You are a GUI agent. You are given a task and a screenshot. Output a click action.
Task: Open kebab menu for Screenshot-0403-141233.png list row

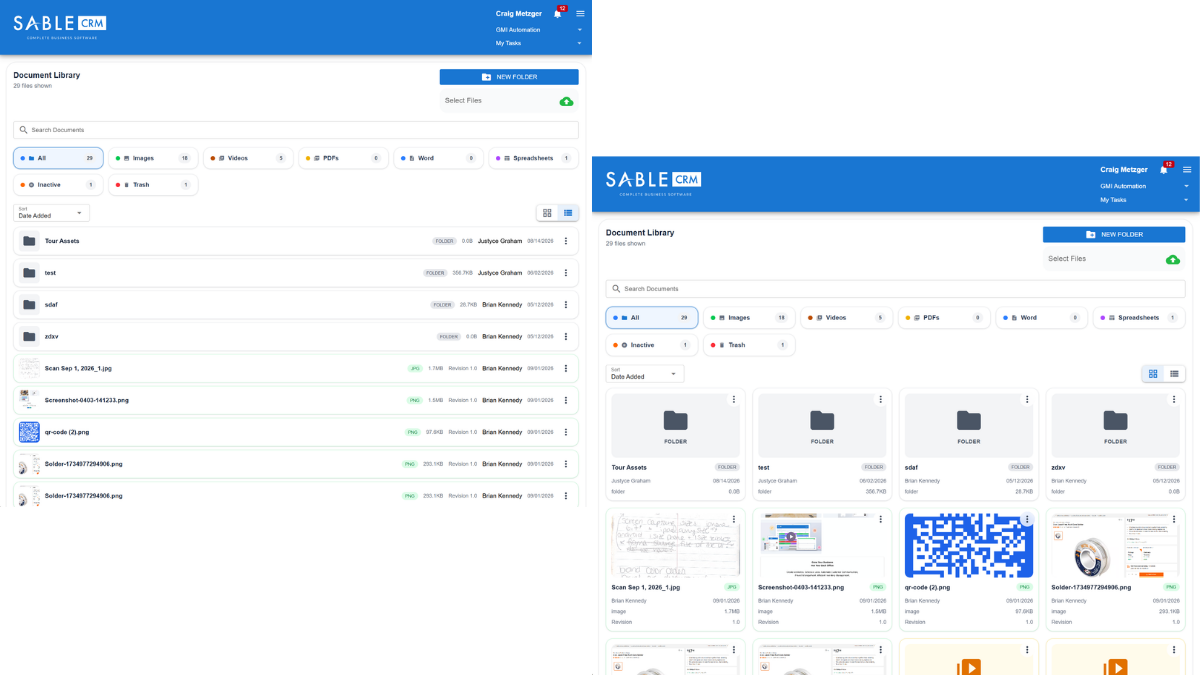(x=566, y=400)
